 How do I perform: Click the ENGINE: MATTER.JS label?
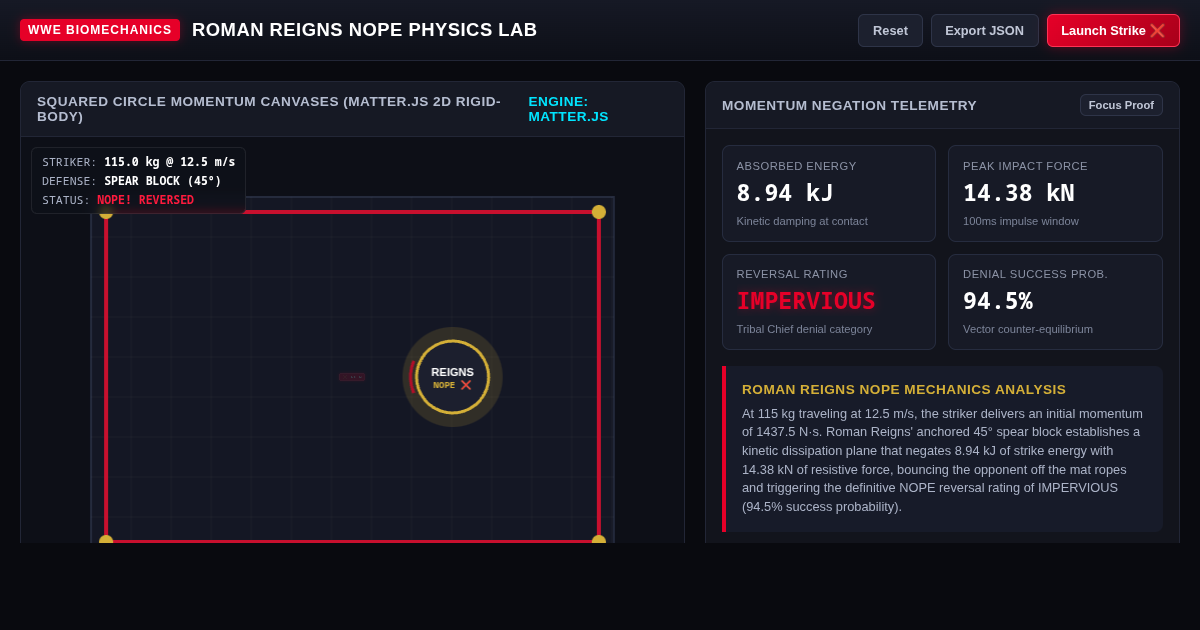(568, 109)
